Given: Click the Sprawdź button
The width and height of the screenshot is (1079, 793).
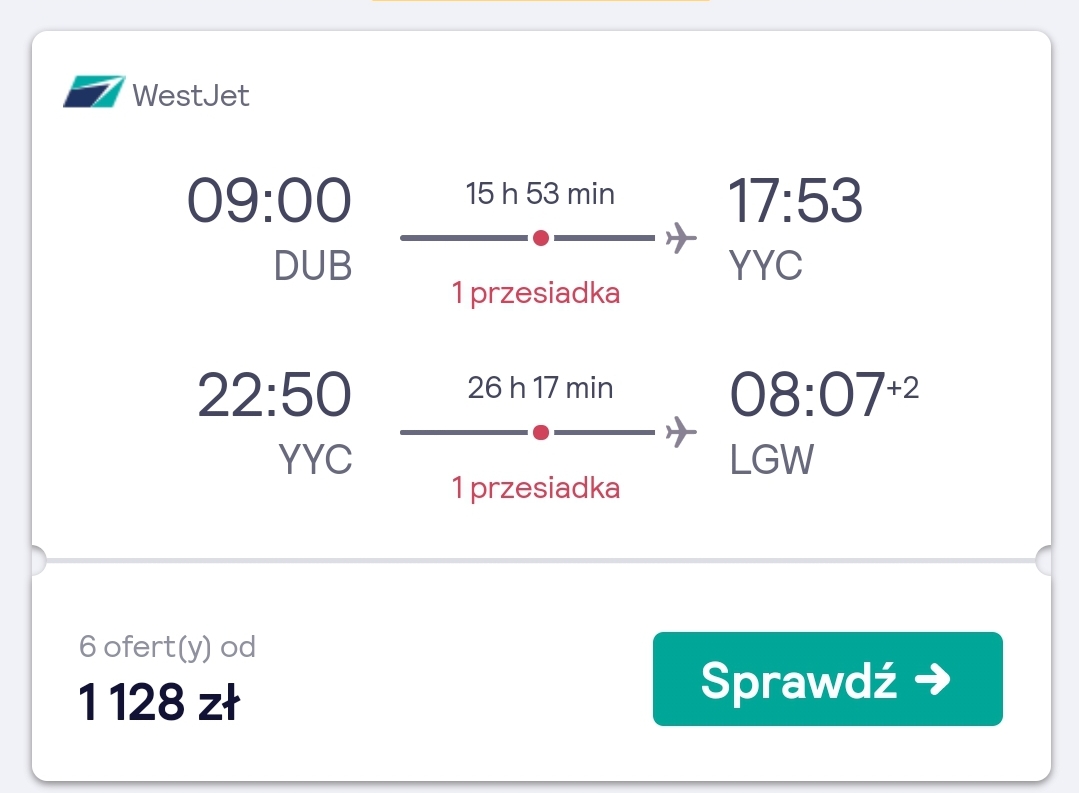Looking at the screenshot, I should [828, 679].
